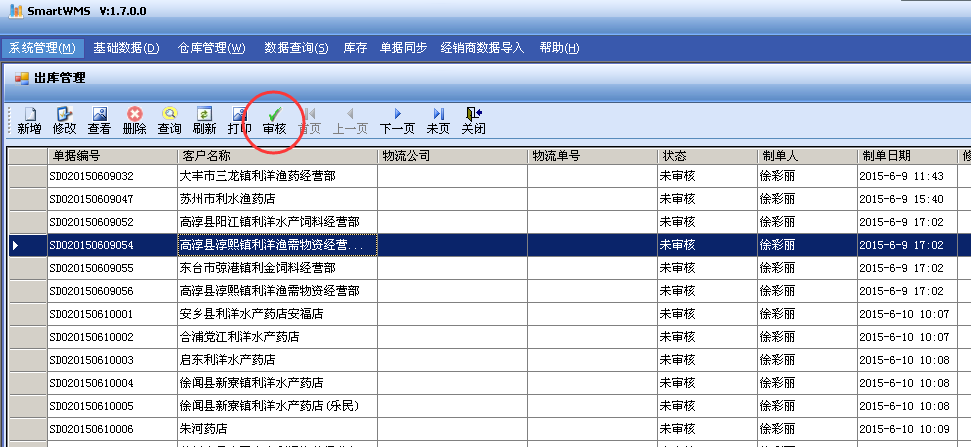The width and height of the screenshot is (971, 447).
Task: Sort by 单据编号 column header
Action: click(x=111, y=155)
